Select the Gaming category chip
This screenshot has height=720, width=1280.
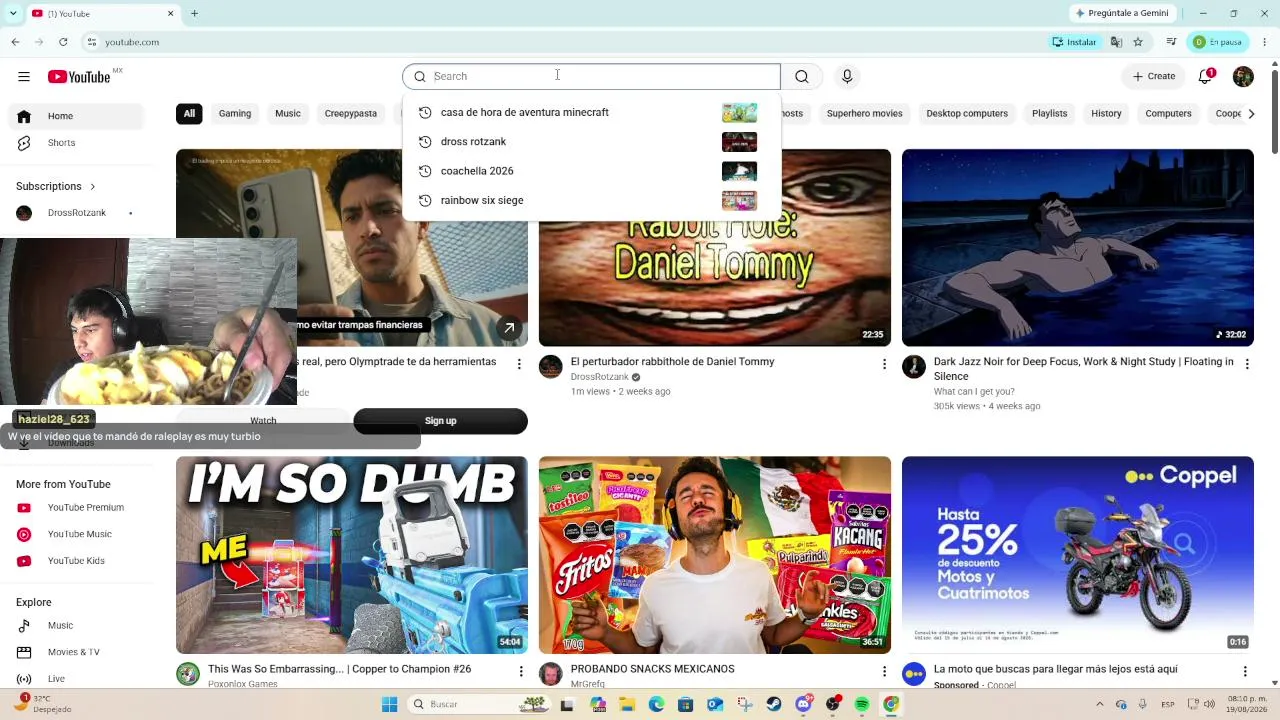click(235, 114)
